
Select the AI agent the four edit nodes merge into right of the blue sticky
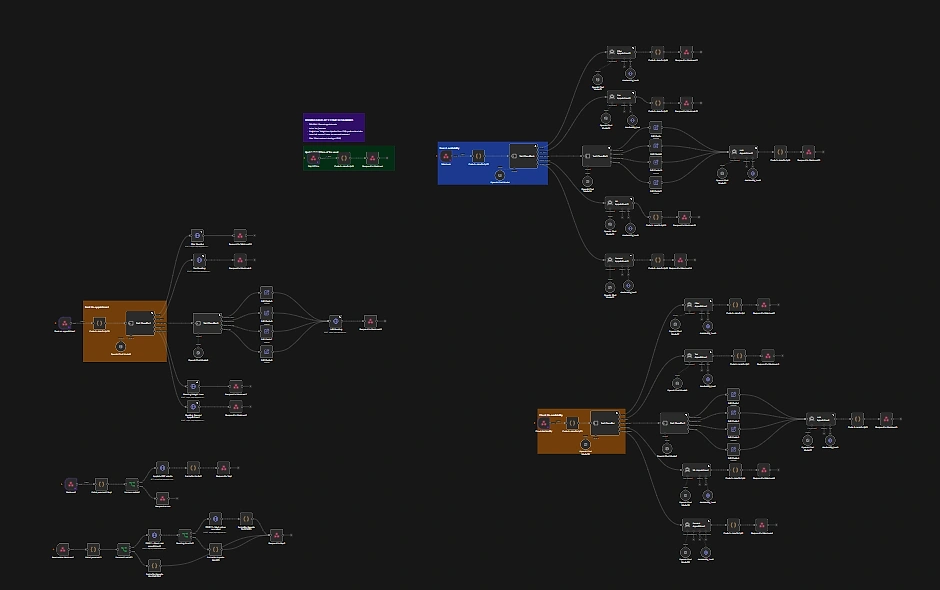(743, 152)
